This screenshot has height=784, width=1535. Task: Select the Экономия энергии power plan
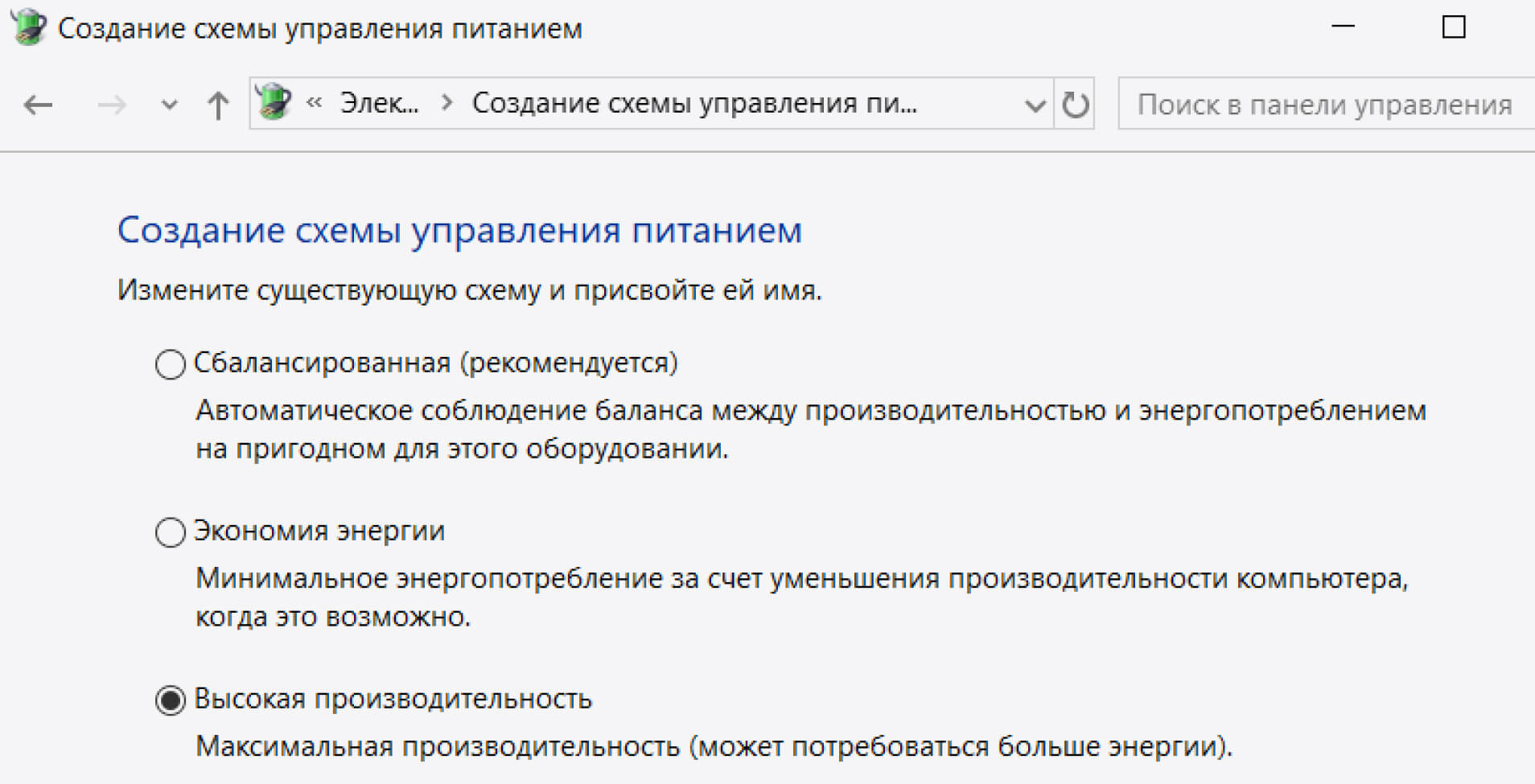point(169,532)
